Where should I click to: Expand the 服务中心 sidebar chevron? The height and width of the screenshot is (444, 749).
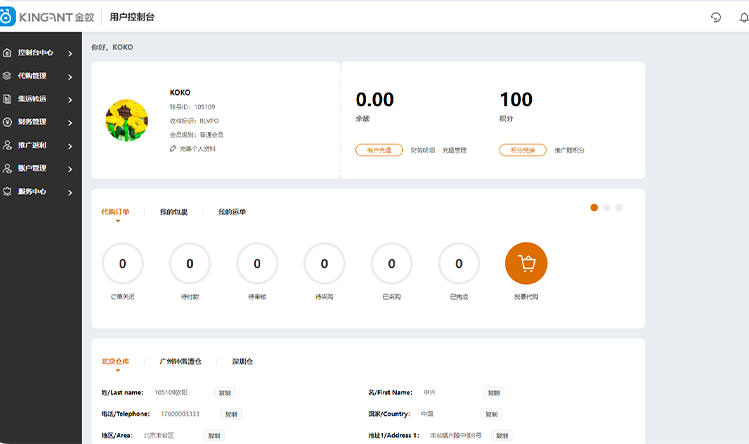click(x=70, y=192)
